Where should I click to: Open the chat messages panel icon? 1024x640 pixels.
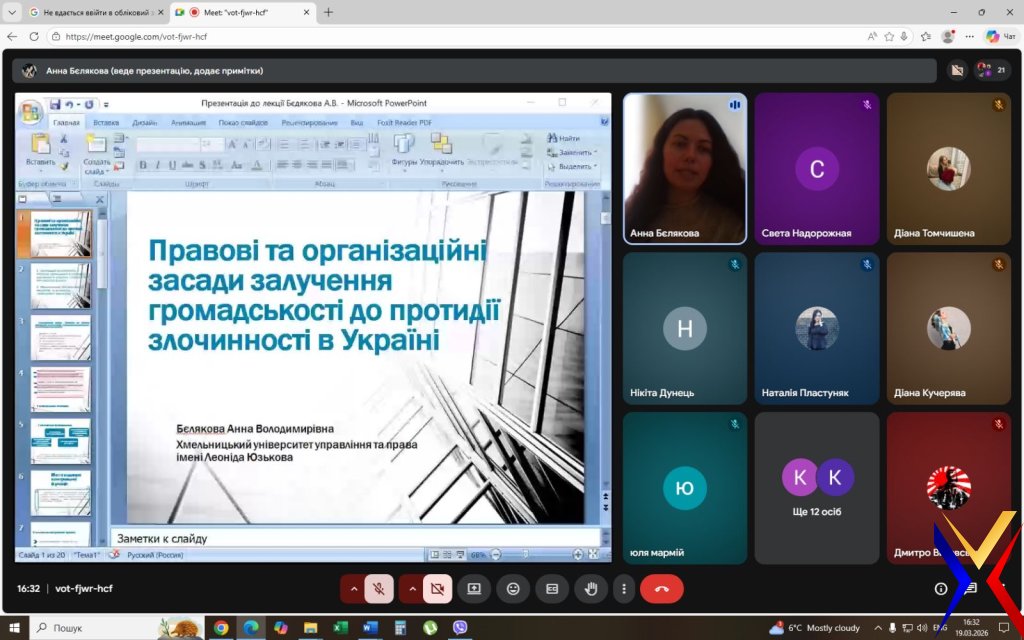(970, 589)
